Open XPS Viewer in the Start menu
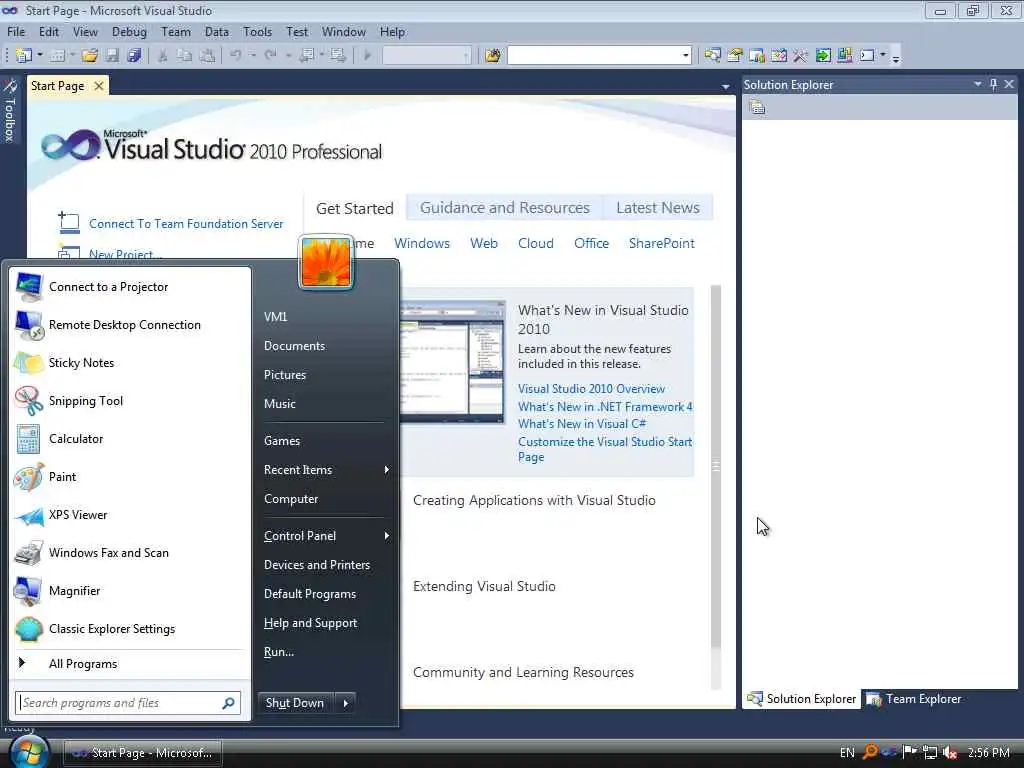The width and height of the screenshot is (1024, 768). point(78,515)
